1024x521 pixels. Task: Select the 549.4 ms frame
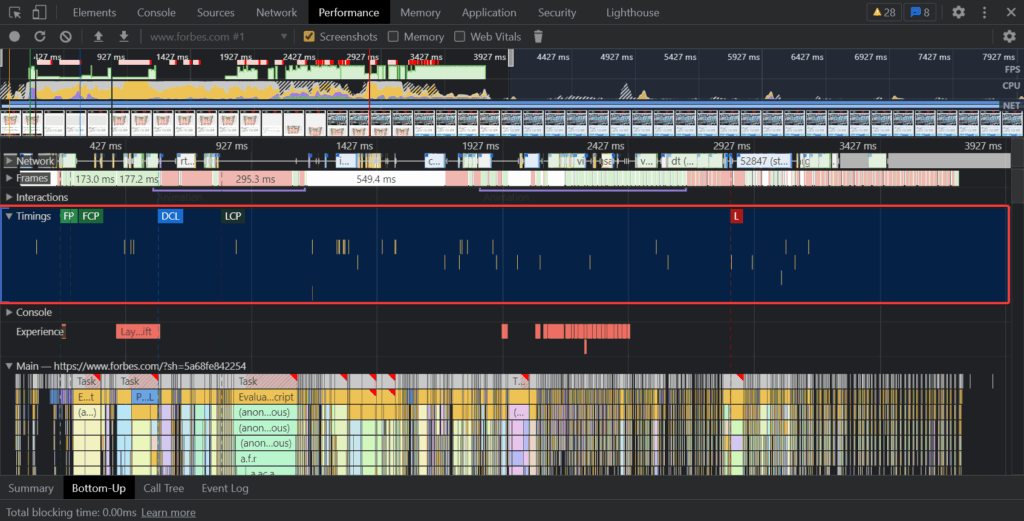point(376,179)
